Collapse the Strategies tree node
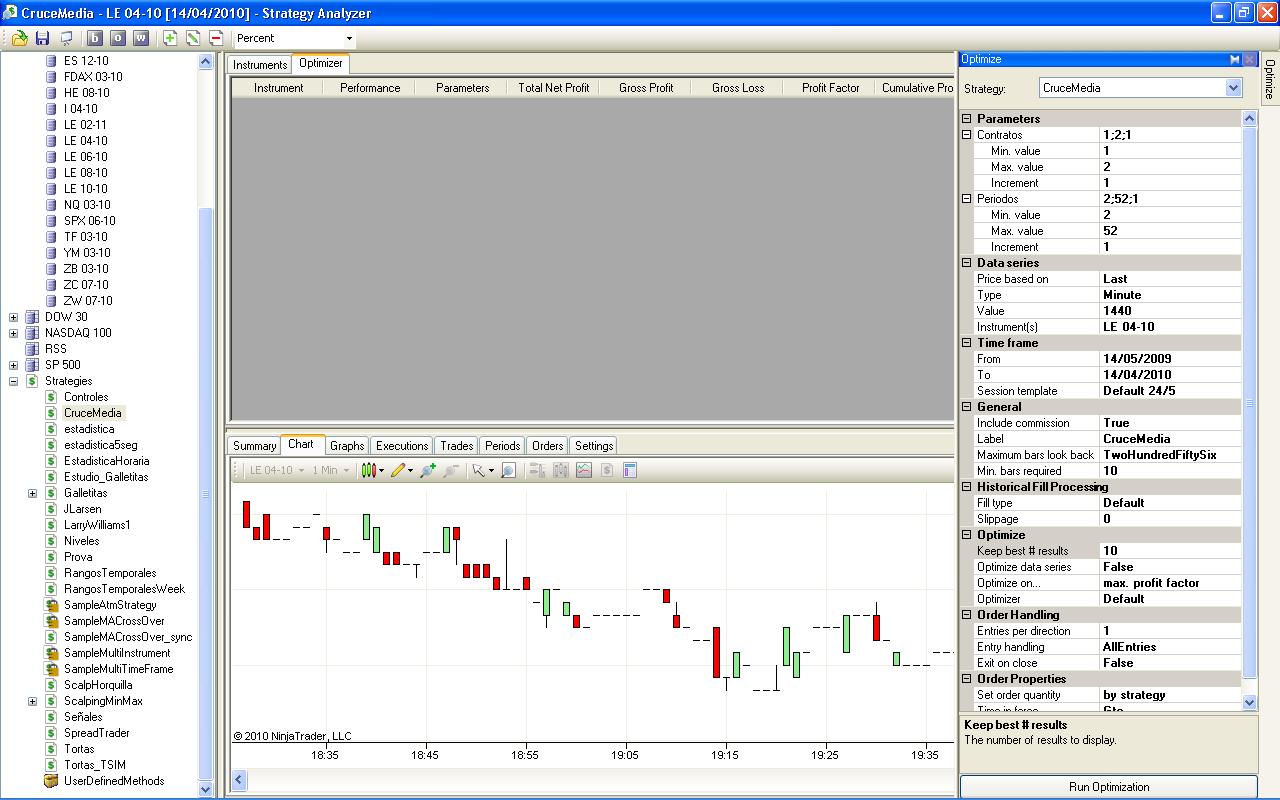 pos(13,381)
